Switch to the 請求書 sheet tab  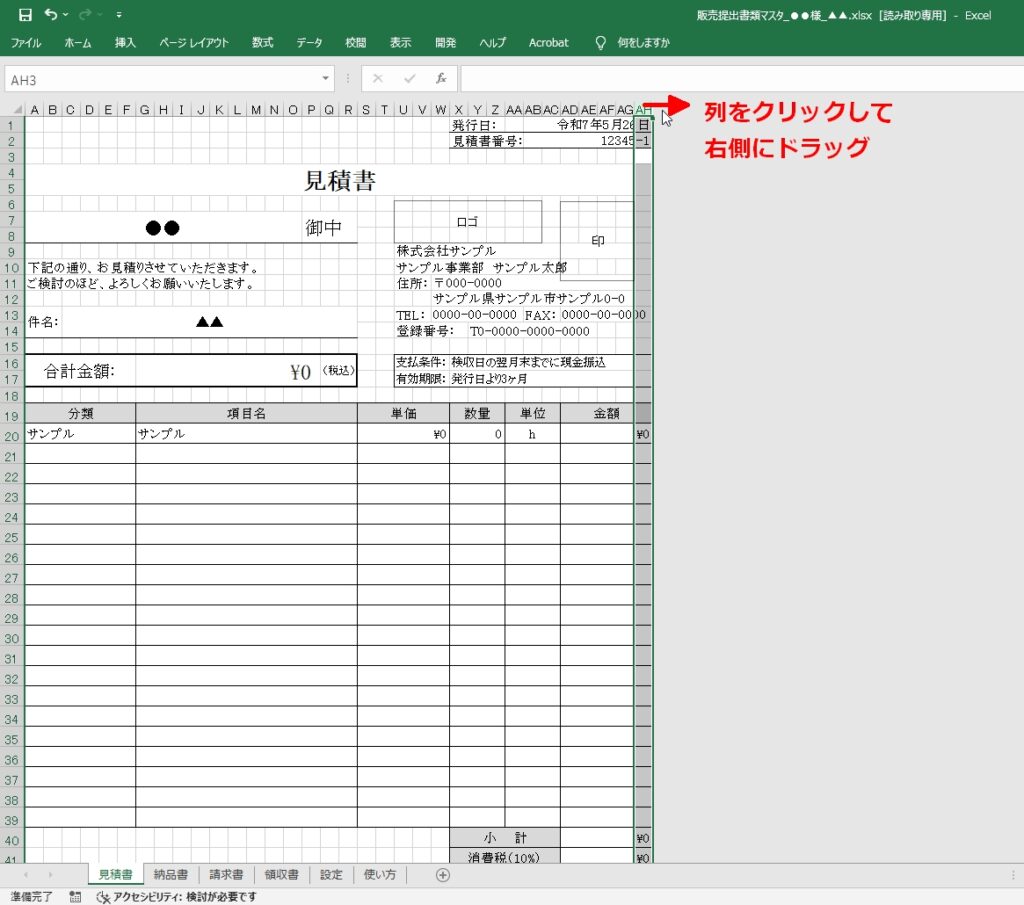(226, 874)
